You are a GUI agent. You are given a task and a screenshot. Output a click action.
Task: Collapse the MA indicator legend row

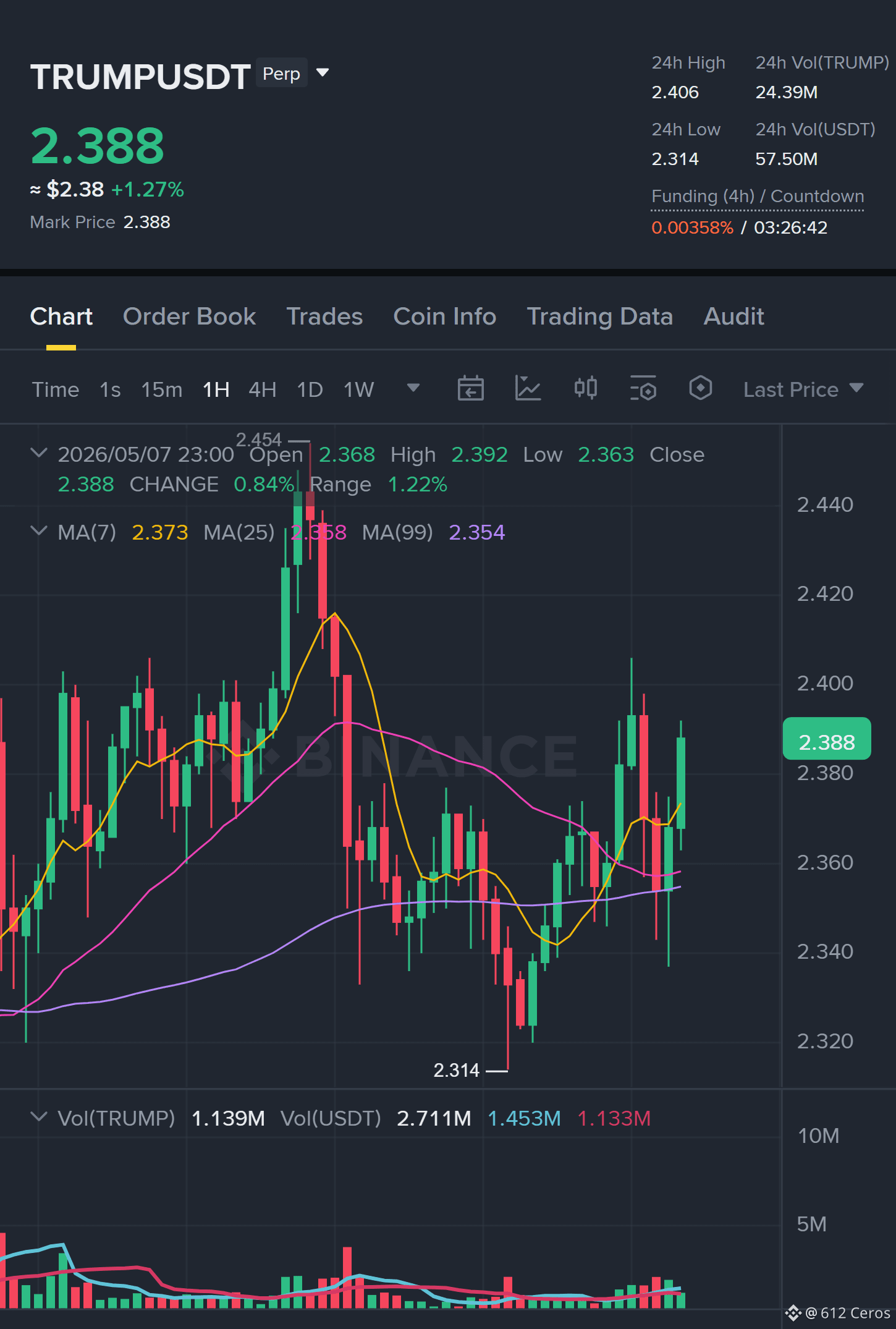pyautogui.click(x=38, y=531)
